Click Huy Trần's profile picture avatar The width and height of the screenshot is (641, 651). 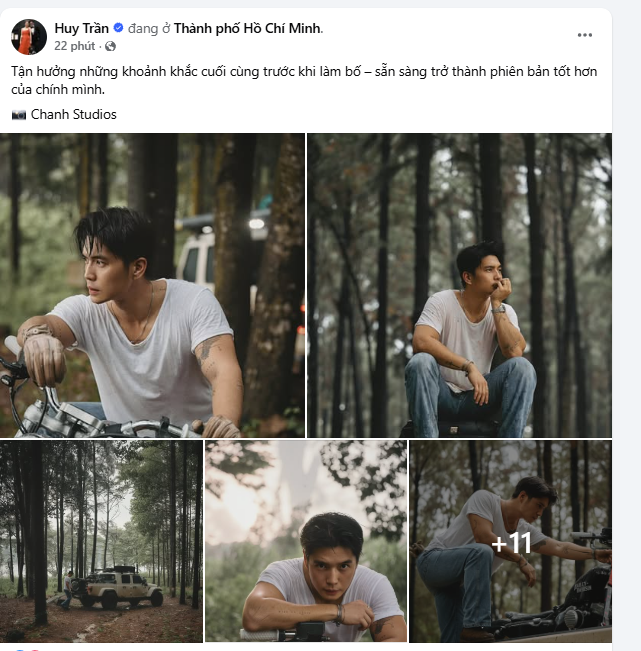(x=28, y=37)
